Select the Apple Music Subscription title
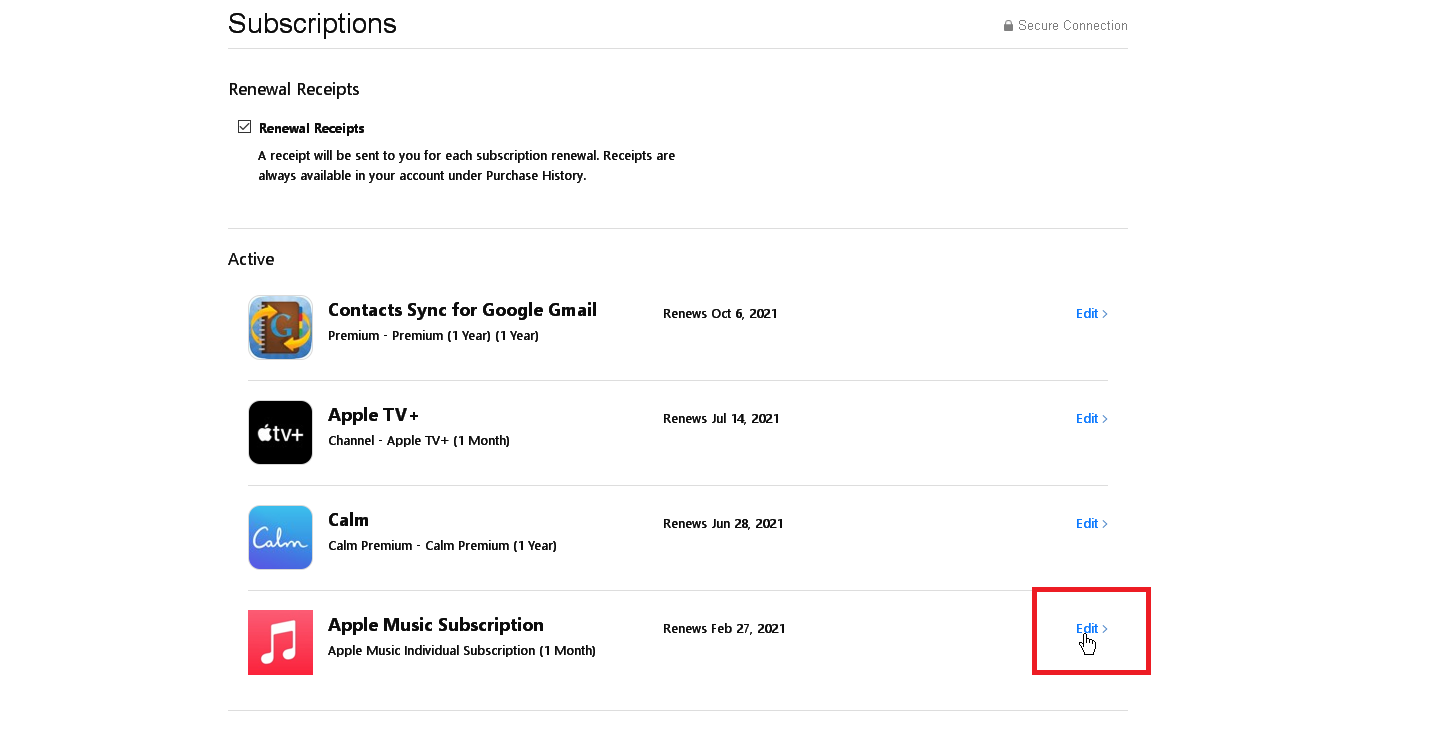This screenshot has width=1441, height=737. (x=436, y=625)
